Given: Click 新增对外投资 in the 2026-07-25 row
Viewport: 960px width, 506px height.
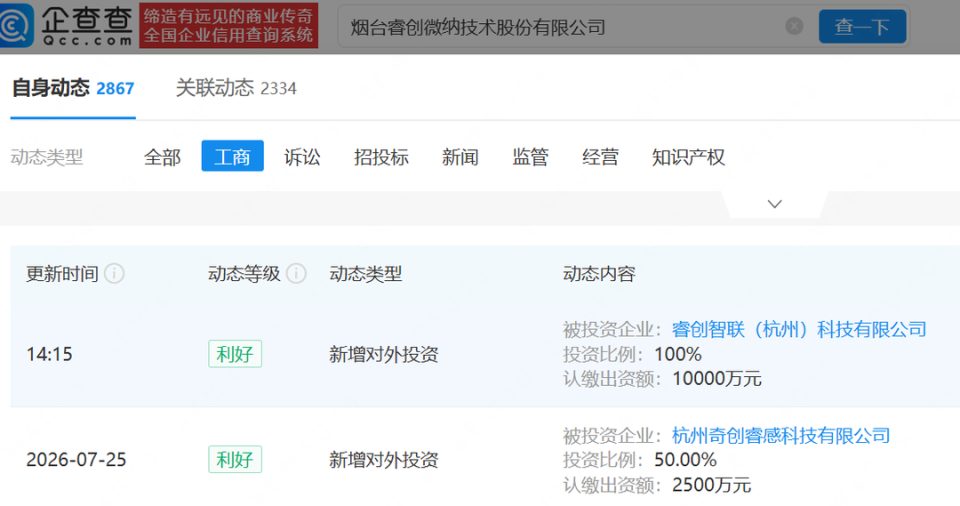Looking at the screenshot, I should tap(383, 459).
